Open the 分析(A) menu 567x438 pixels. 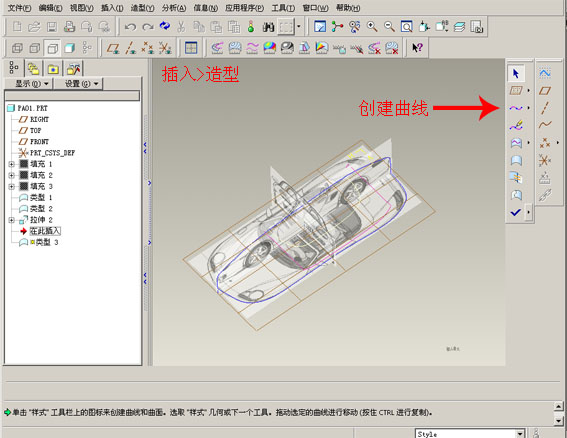pyautogui.click(x=174, y=8)
